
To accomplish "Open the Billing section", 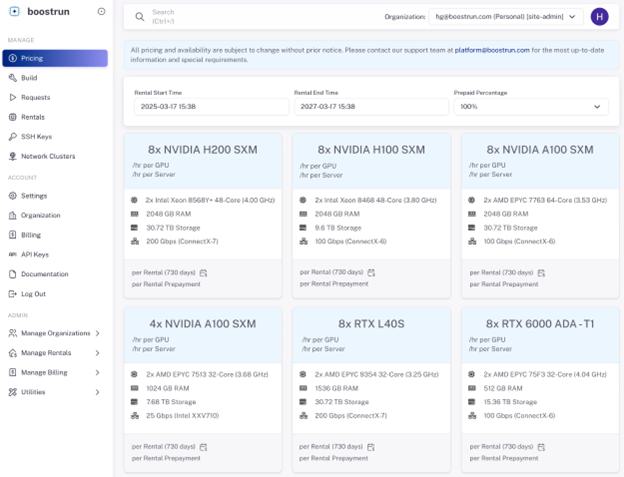I will point(31,235).
